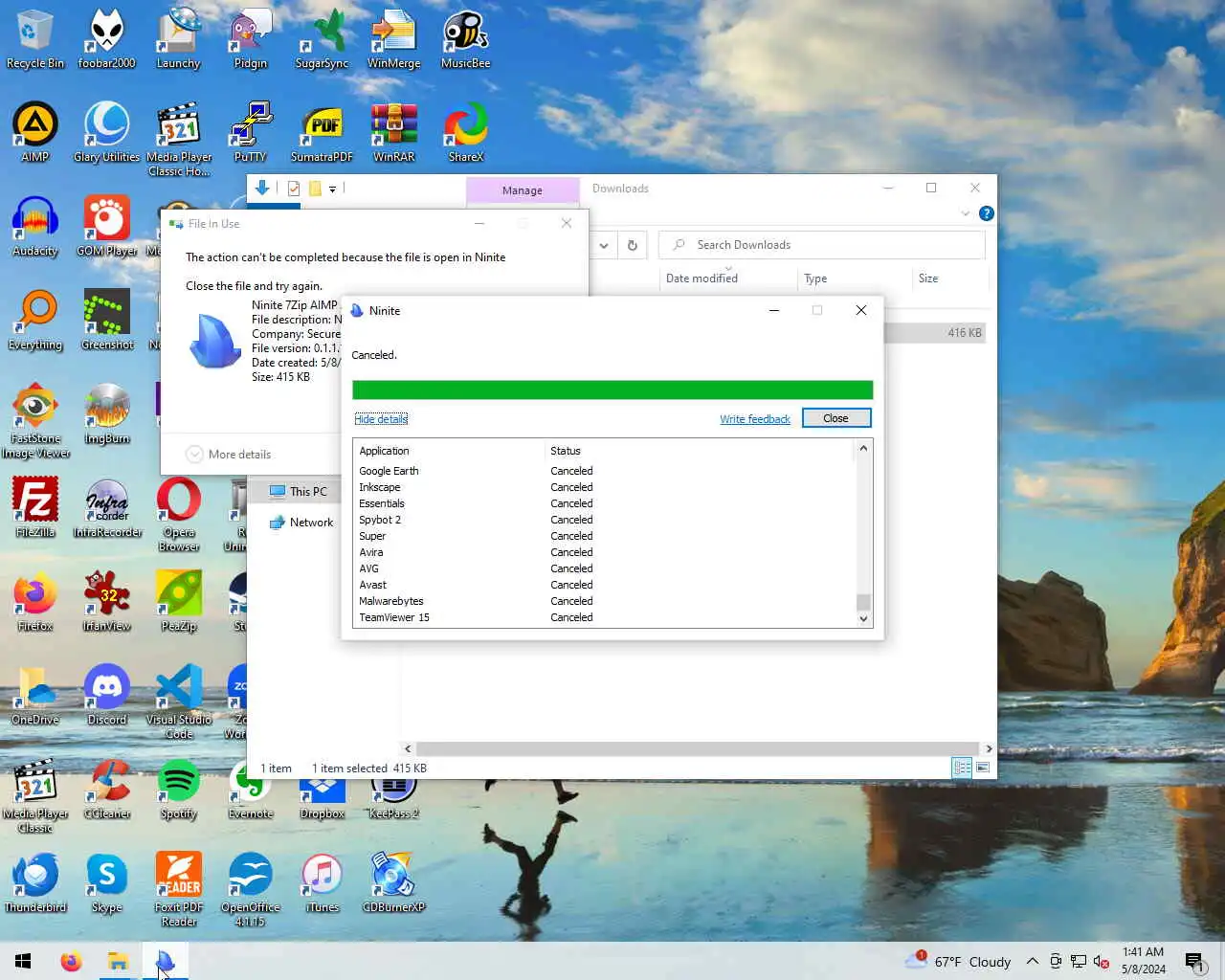Click the Manage ribbon tab in Downloads
This screenshot has height=980, width=1225.
pyautogui.click(x=523, y=190)
